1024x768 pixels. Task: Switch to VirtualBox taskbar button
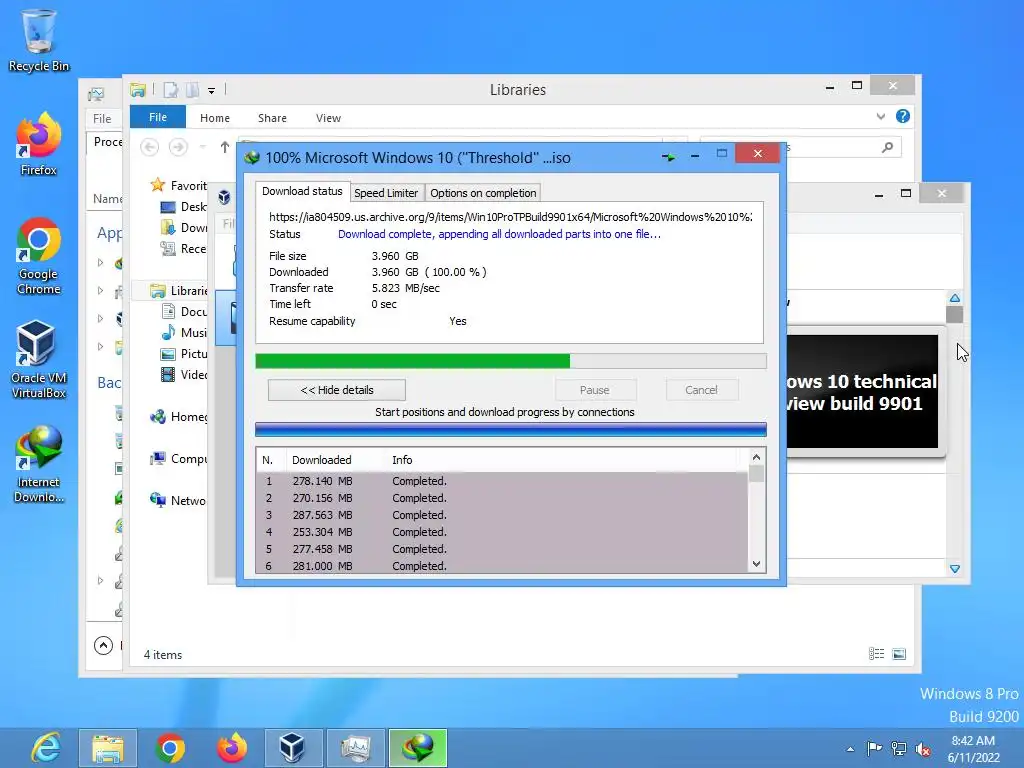point(293,748)
